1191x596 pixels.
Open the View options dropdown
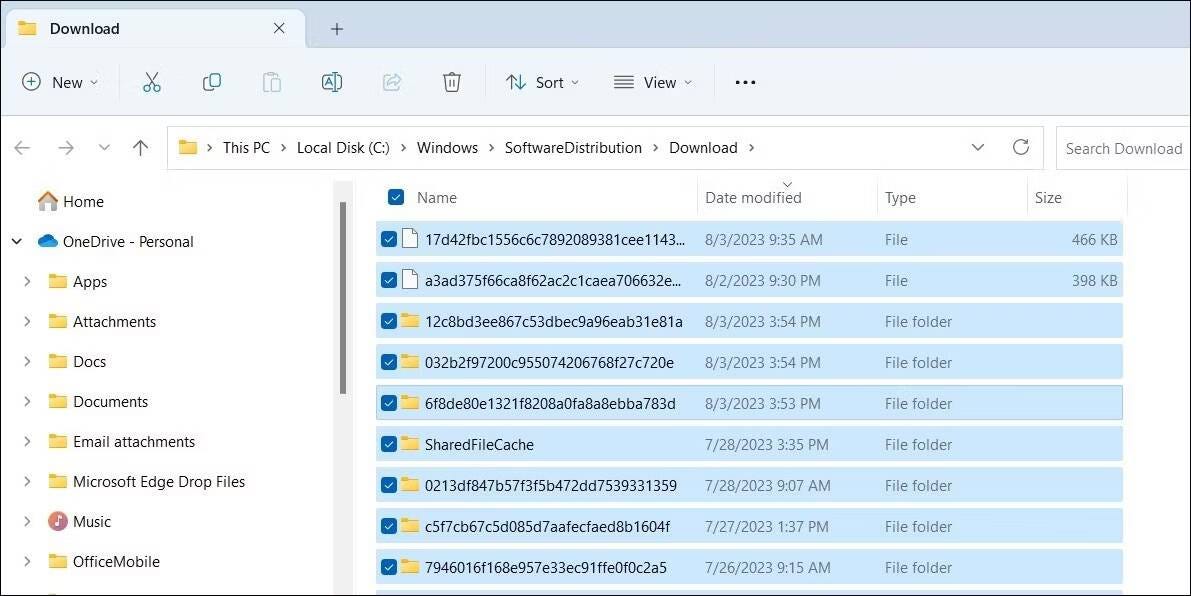point(652,82)
